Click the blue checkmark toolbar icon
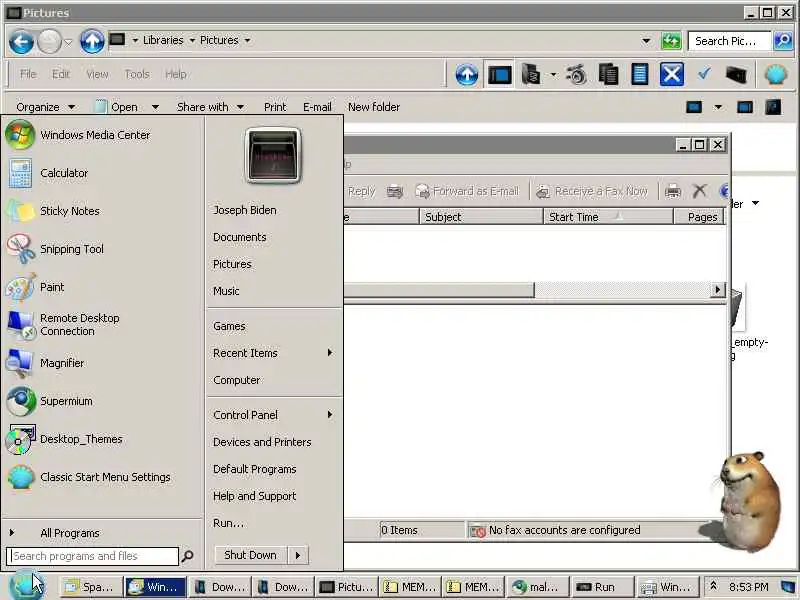This screenshot has height=600, width=800. [x=704, y=74]
